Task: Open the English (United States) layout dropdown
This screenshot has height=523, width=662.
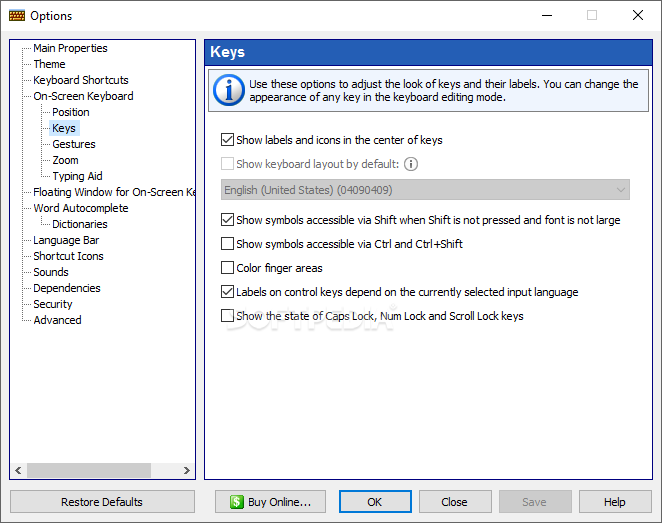Action: point(425,190)
